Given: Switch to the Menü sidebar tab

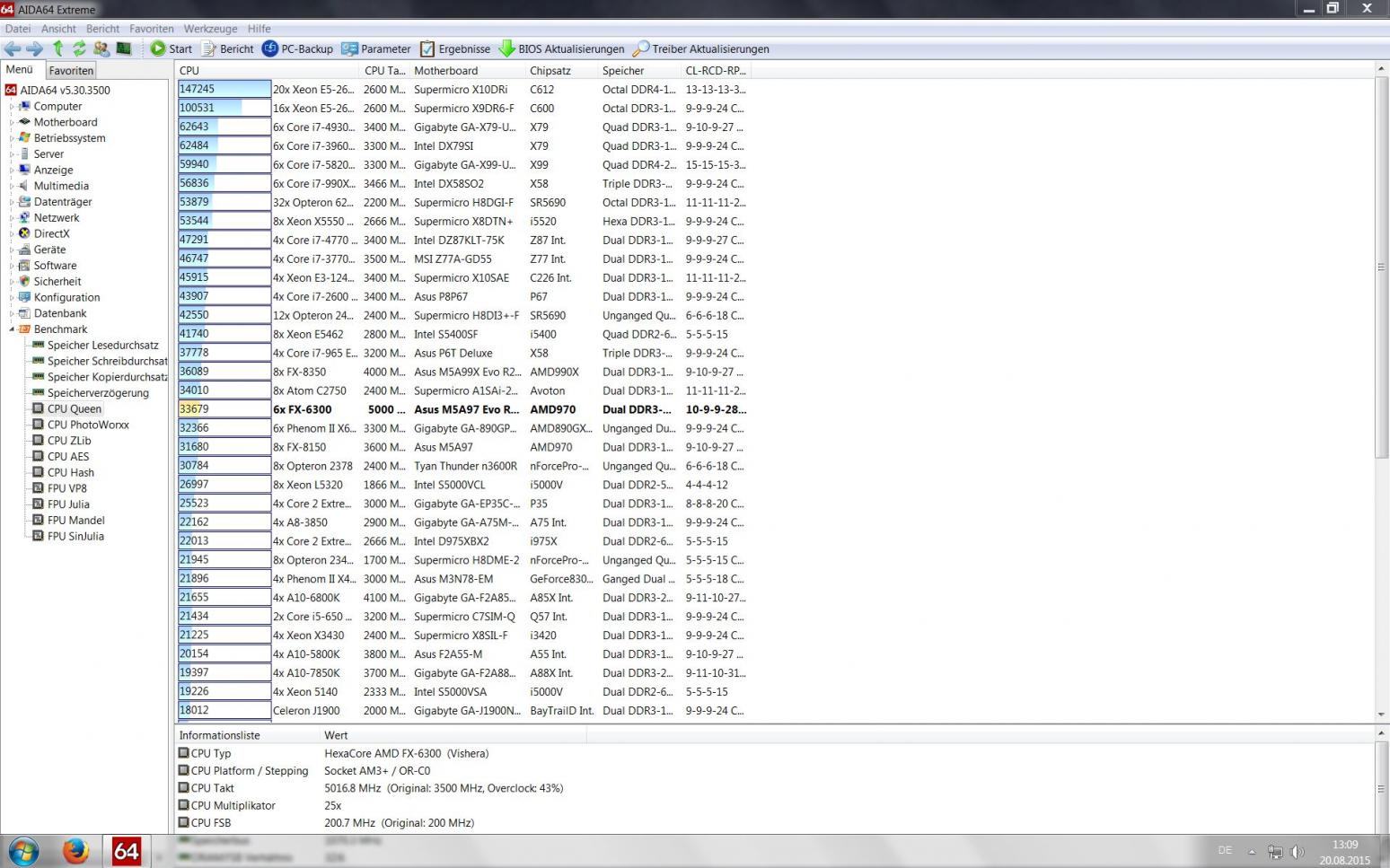Looking at the screenshot, I should (x=20, y=69).
